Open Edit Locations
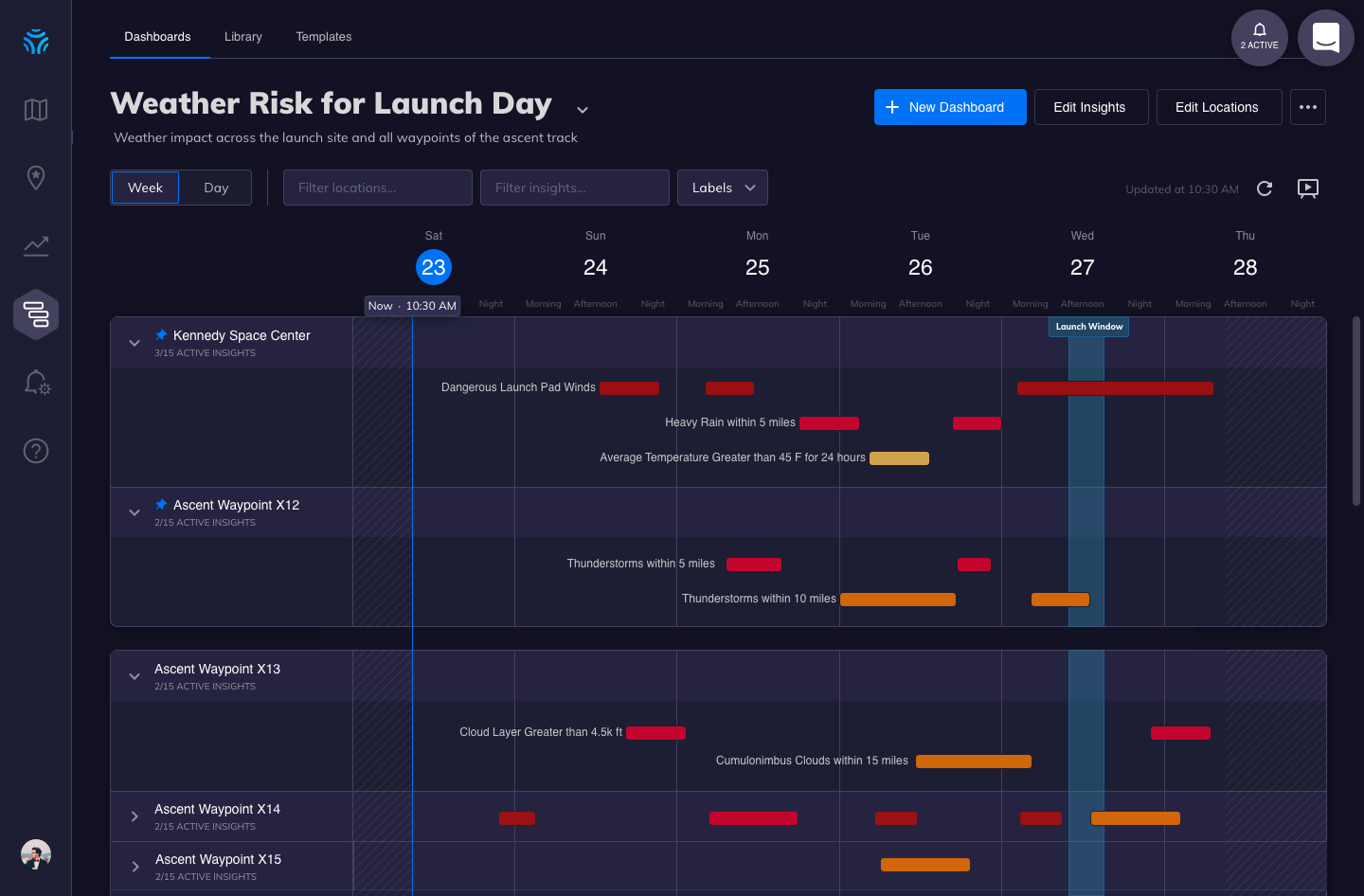 [x=1219, y=107]
